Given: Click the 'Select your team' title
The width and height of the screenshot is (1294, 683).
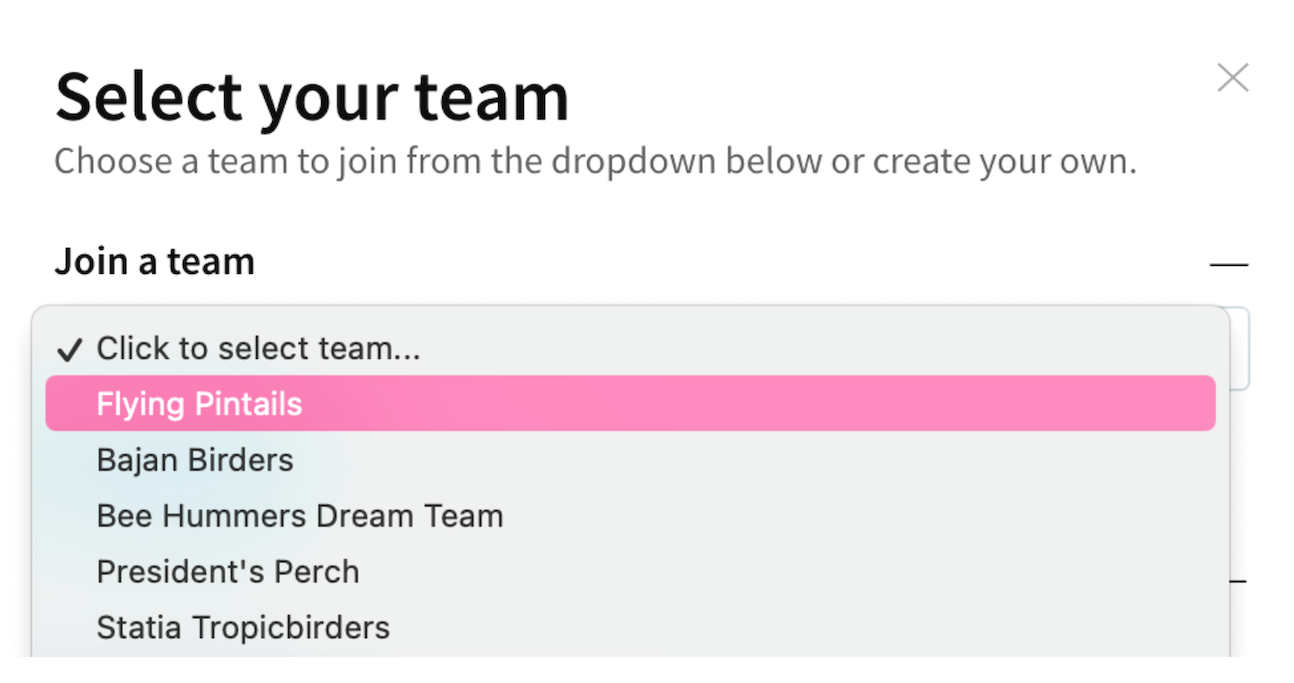Looking at the screenshot, I should click(311, 97).
